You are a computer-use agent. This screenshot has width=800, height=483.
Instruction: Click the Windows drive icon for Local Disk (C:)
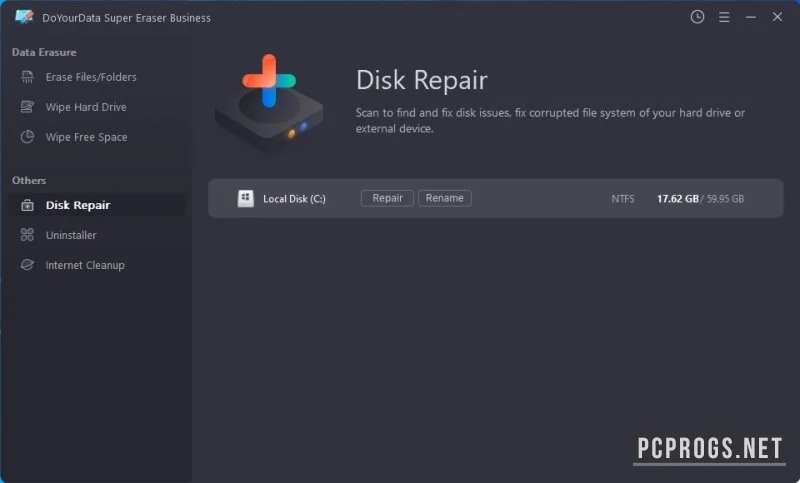245,198
